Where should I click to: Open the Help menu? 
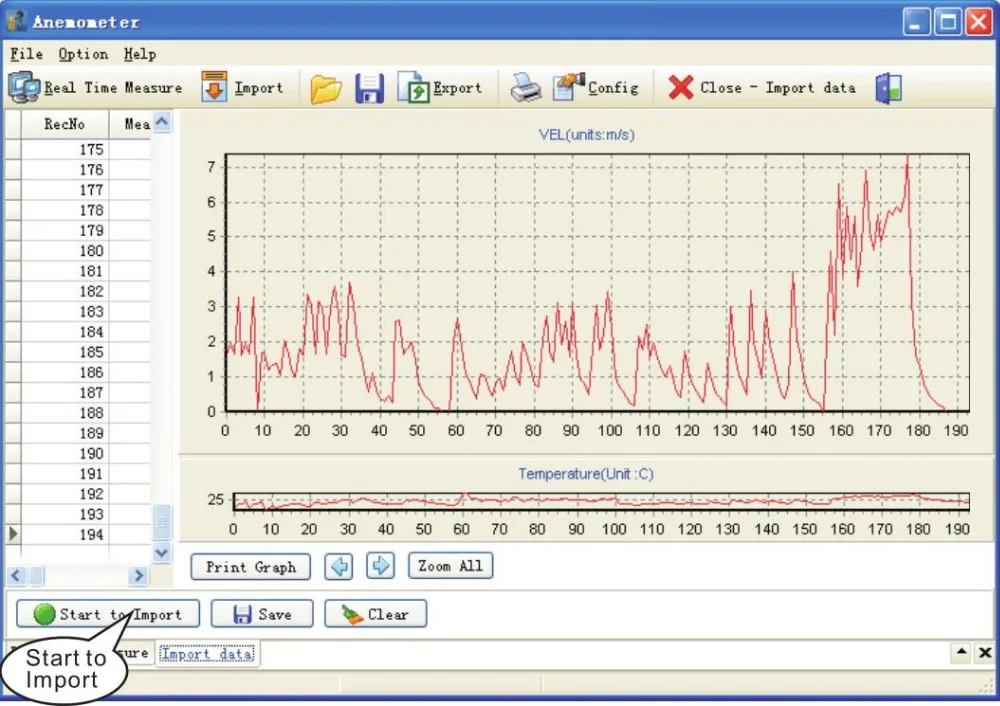140,54
